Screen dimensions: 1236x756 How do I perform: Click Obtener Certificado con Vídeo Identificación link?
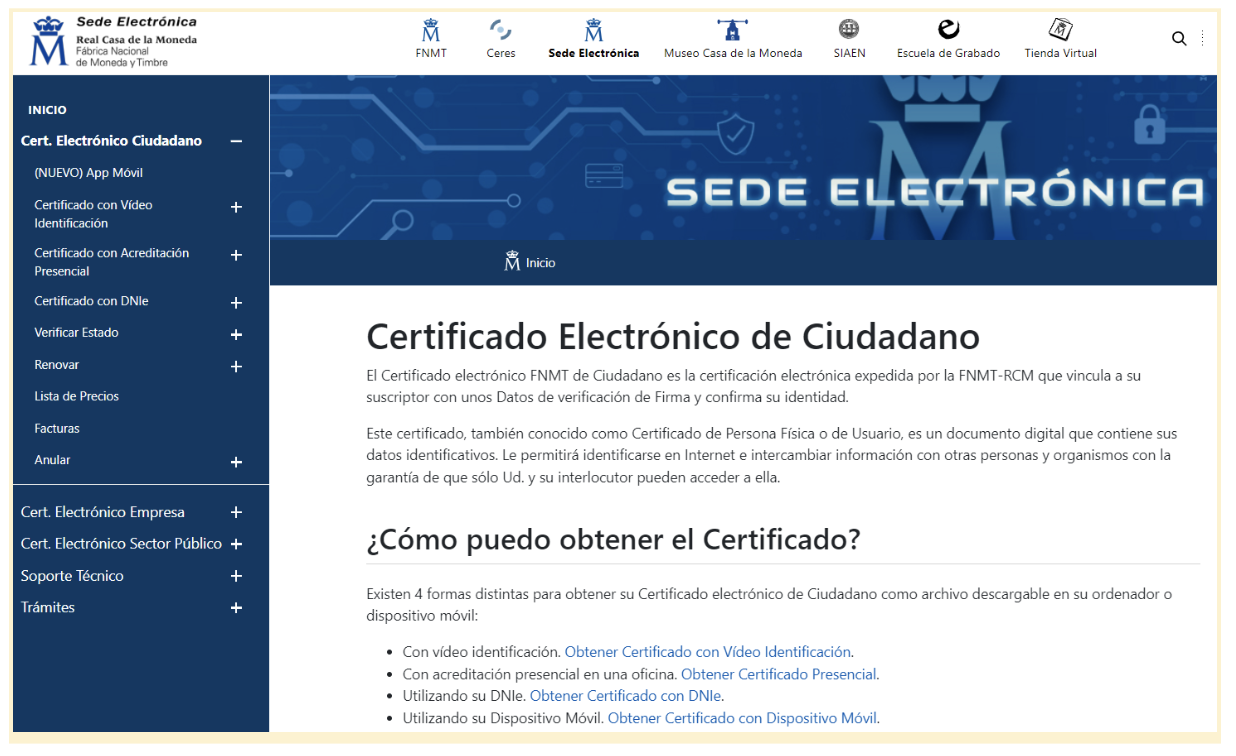point(708,652)
